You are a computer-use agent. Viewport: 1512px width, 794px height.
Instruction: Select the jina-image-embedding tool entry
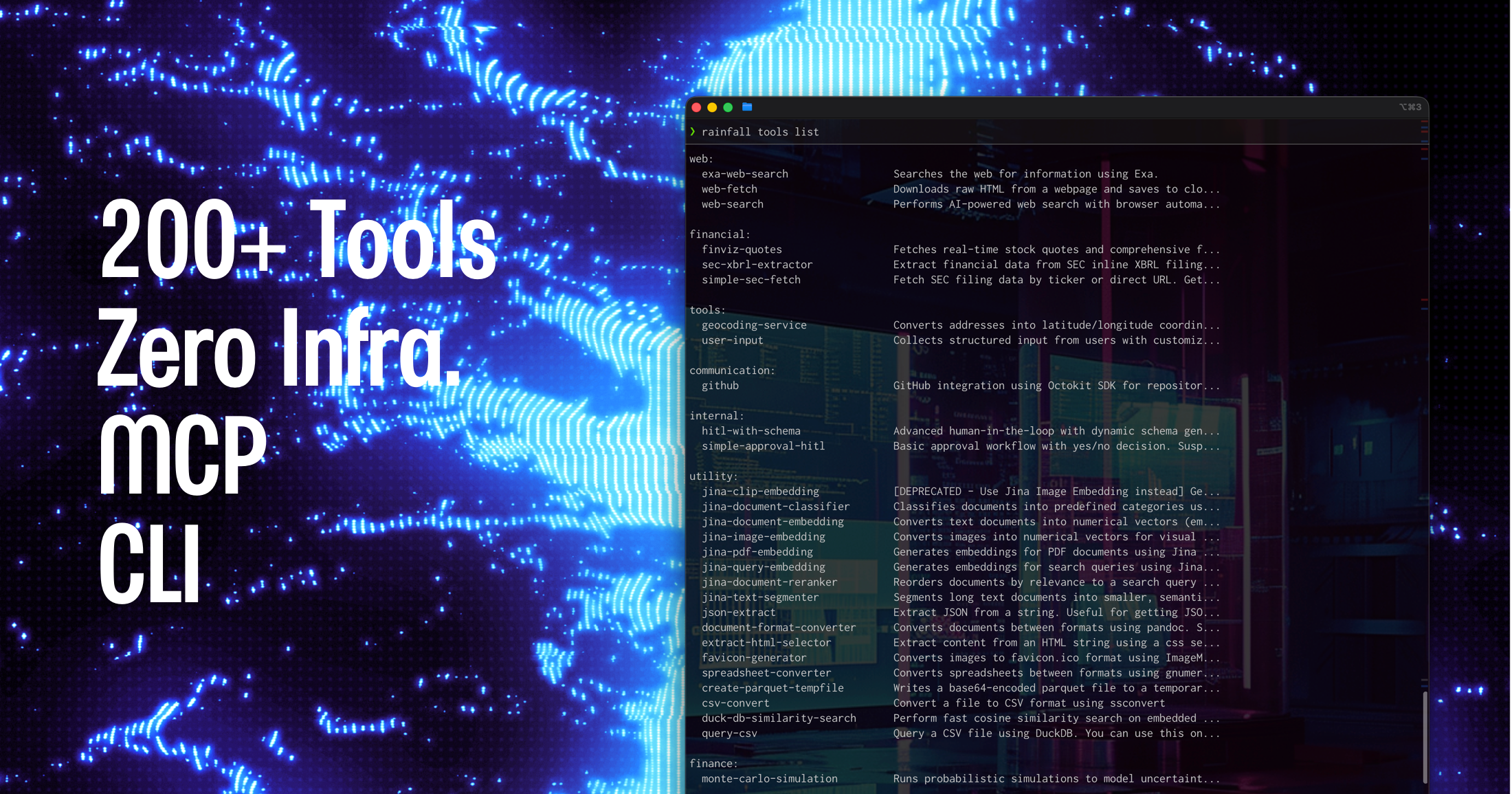[763, 536]
